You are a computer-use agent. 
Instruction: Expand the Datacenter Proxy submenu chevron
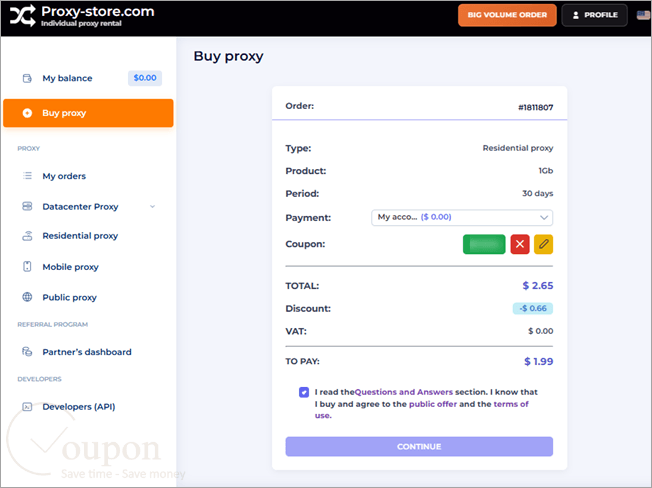click(x=153, y=206)
